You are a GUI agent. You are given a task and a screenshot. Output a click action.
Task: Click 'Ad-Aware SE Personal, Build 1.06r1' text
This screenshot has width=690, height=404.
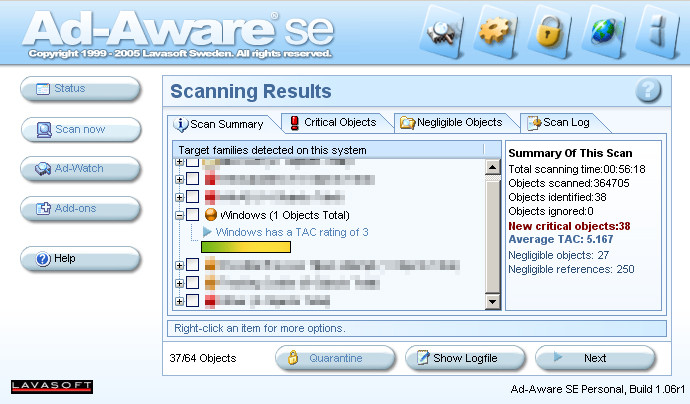coord(598,389)
